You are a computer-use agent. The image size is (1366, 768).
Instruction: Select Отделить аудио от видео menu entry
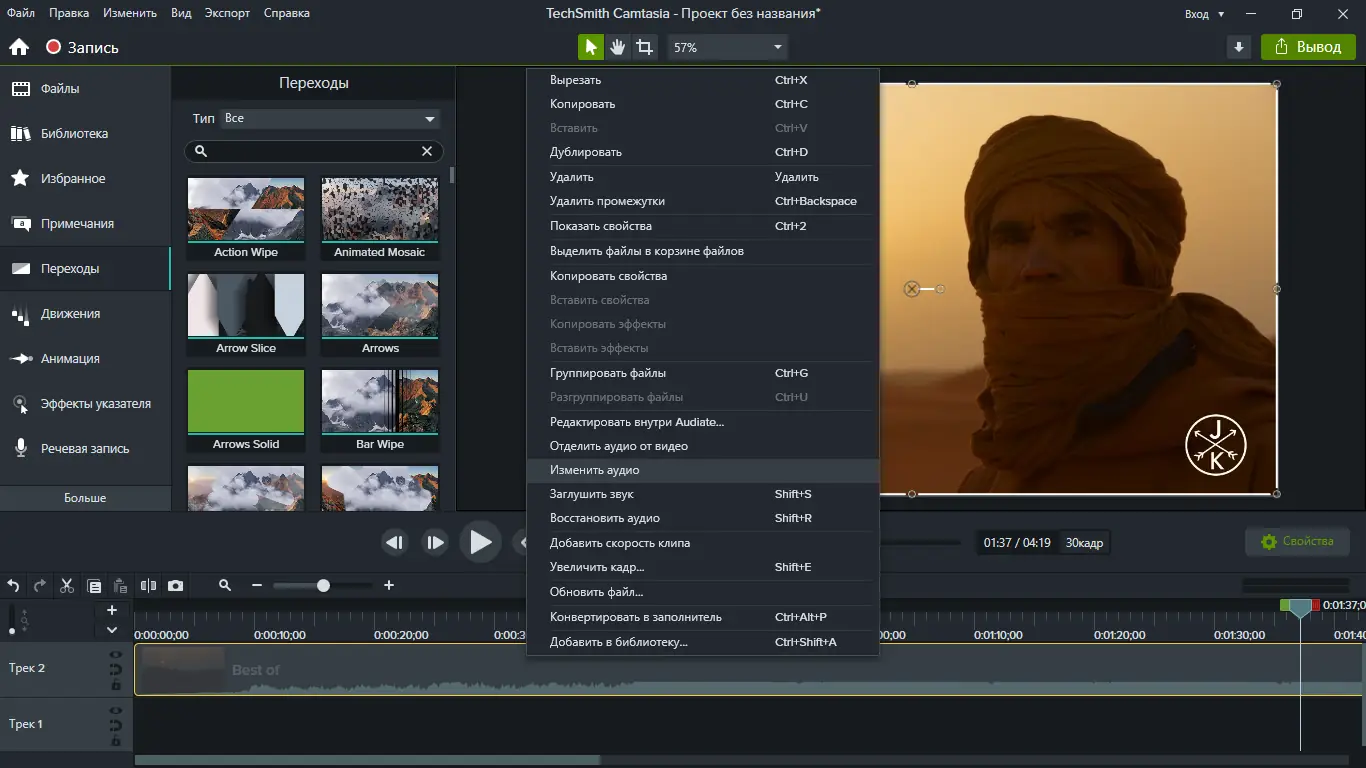coord(618,446)
